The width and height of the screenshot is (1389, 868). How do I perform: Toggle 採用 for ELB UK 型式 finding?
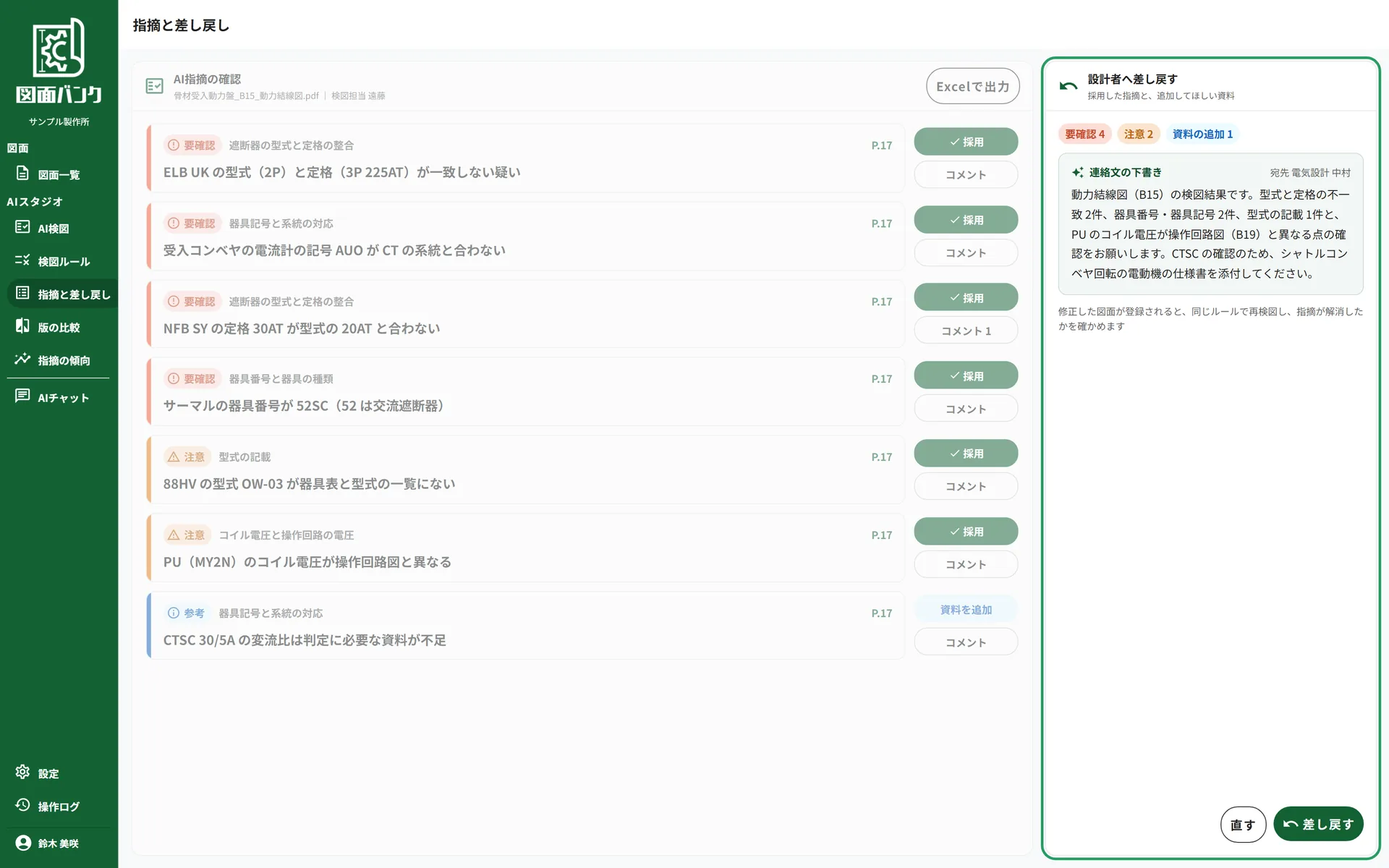pos(966,142)
